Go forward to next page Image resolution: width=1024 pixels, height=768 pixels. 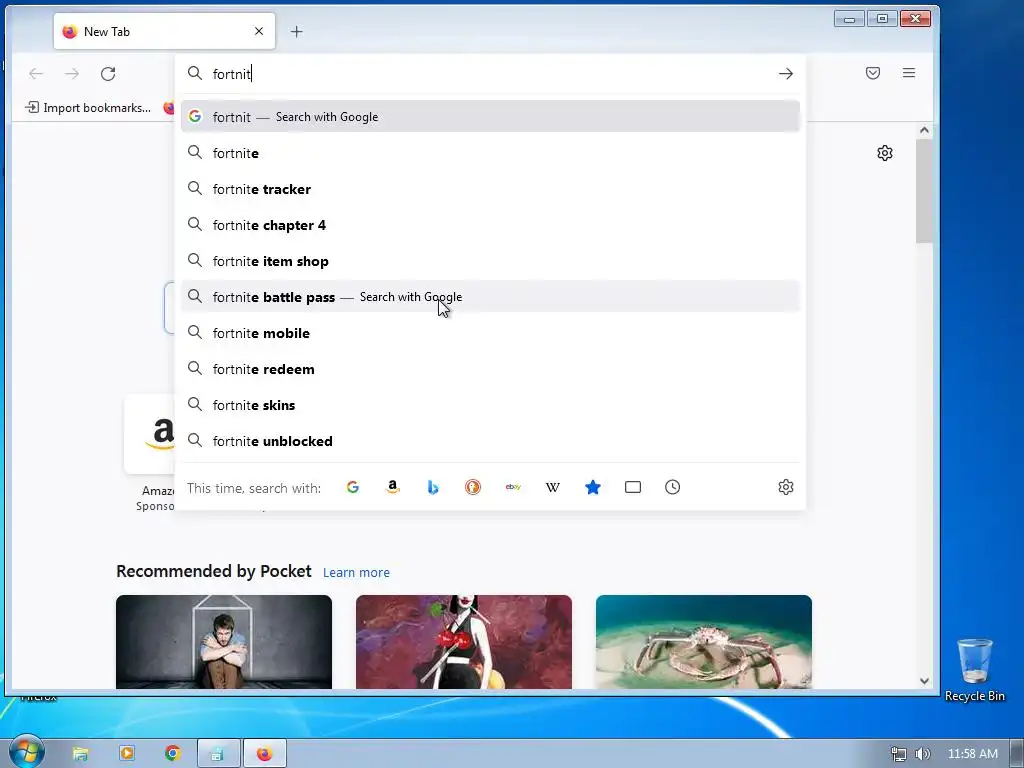pos(72,74)
